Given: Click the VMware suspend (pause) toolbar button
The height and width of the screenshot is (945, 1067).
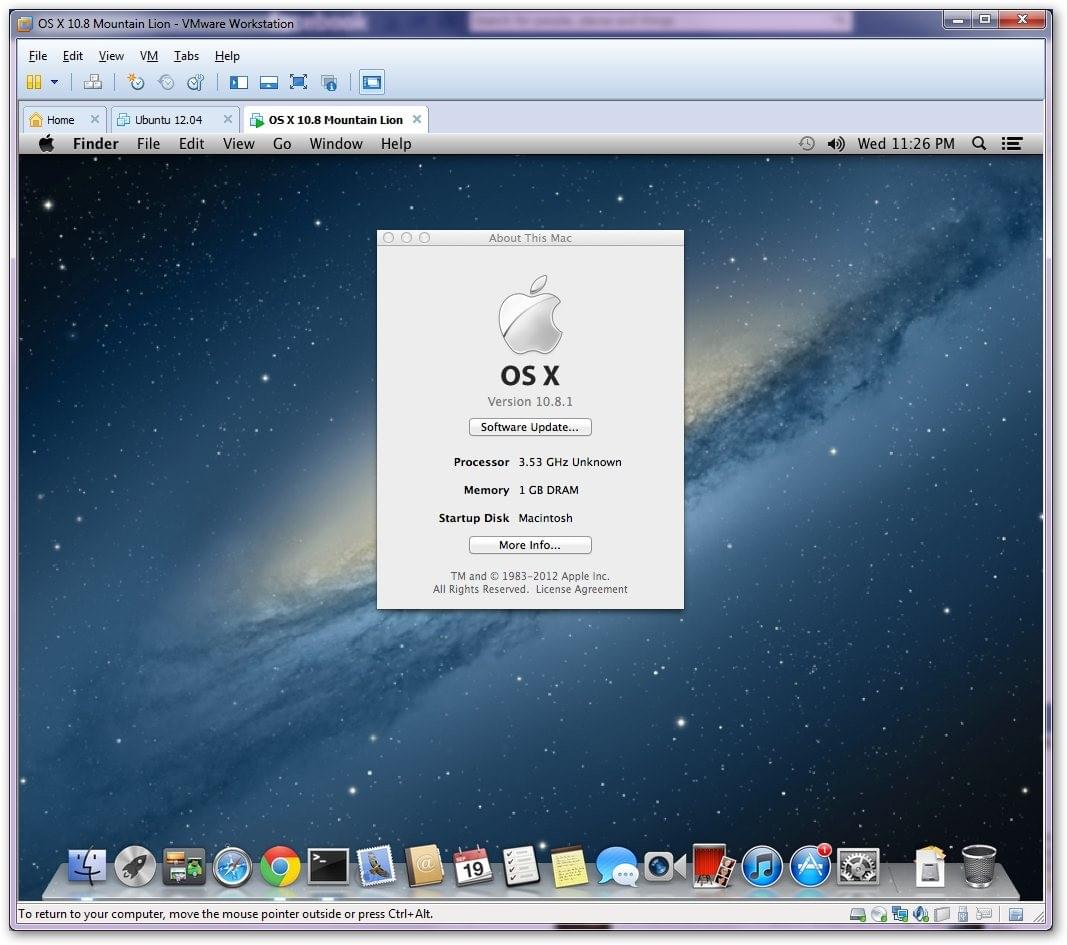Looking at the screenshot, I should tap(34, 82).
